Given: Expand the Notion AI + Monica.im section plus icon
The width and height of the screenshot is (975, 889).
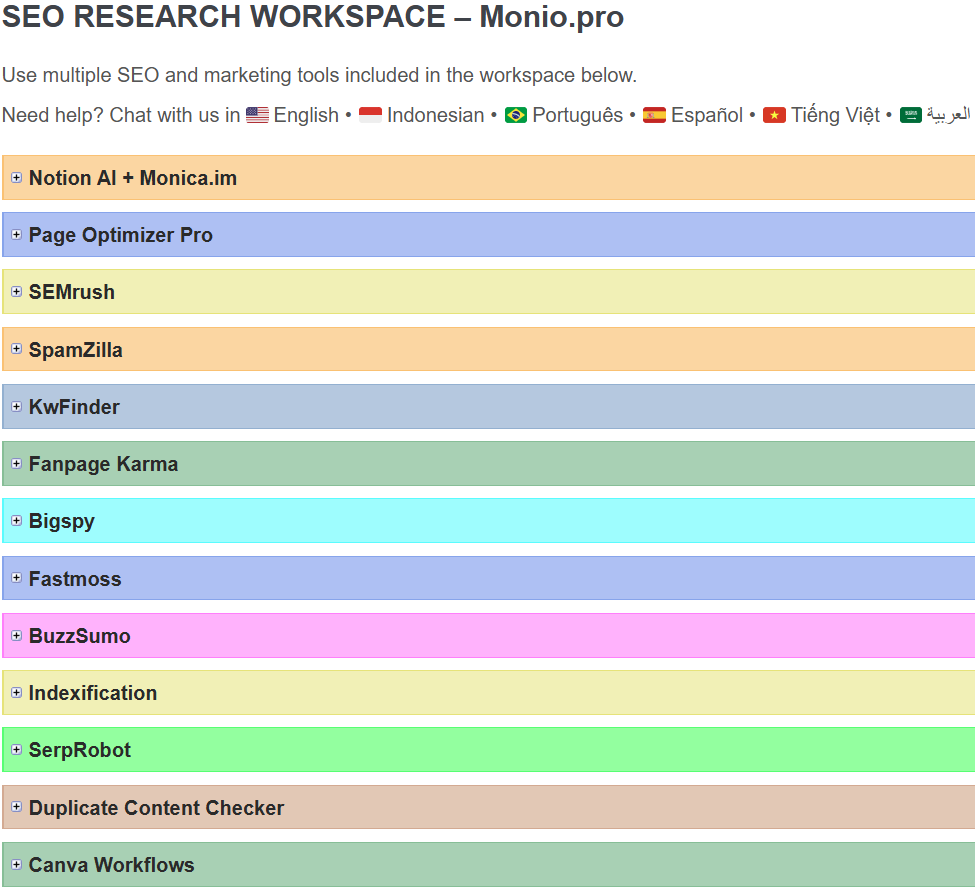Looking at the screenshot, I should (x=17, y=178).
